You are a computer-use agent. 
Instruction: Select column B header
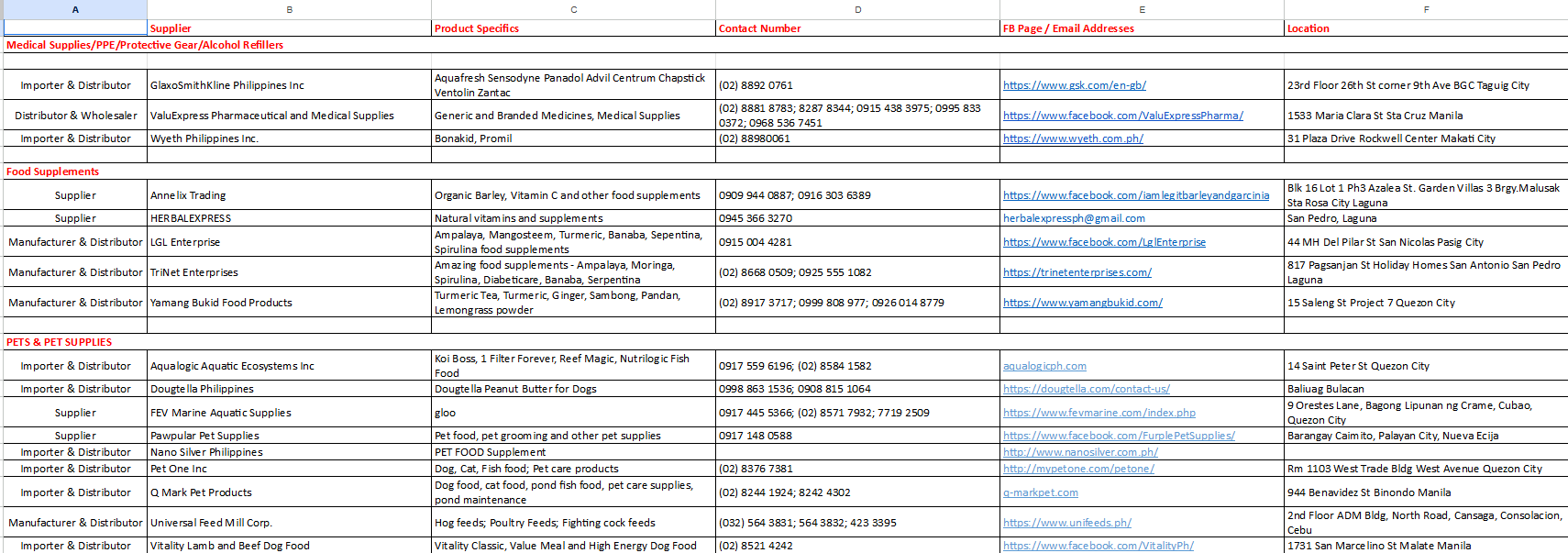289,9
